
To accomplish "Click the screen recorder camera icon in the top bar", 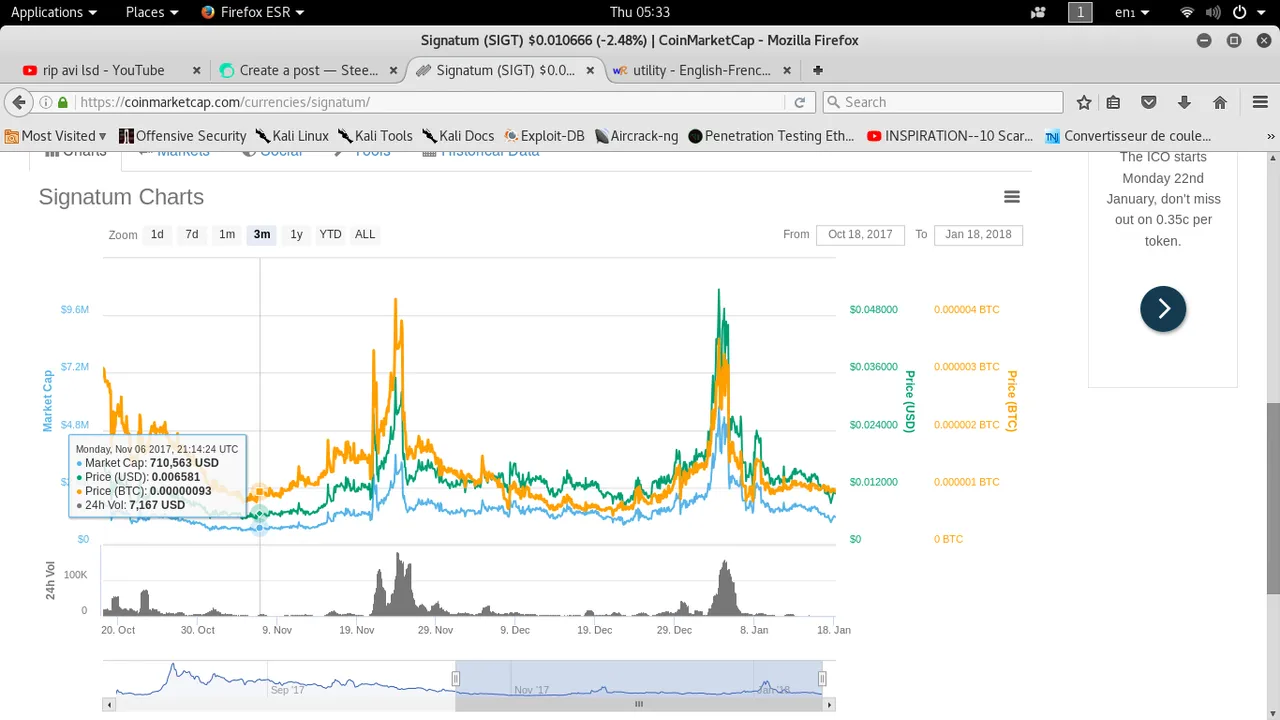I will [x=1038, y=12].
